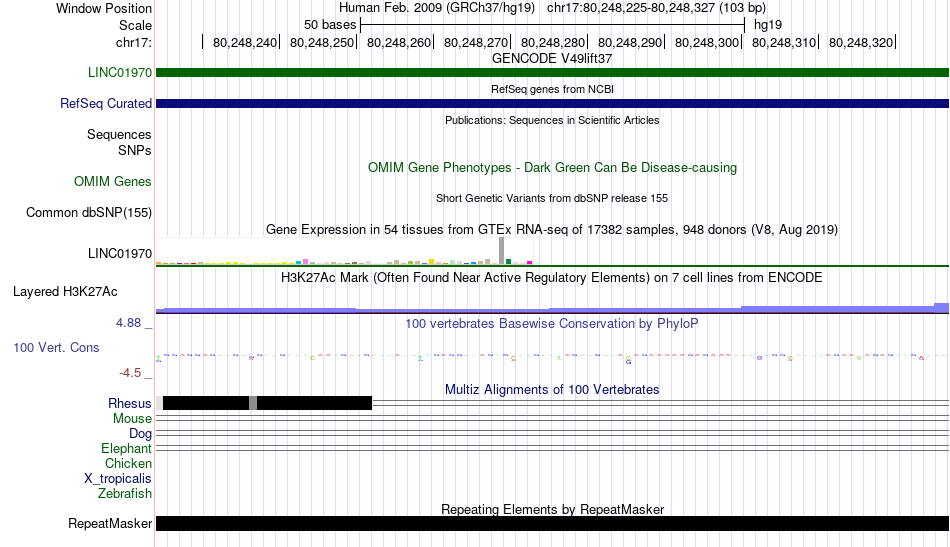This screenshot has width=950, height=547.
Task: Click the H3K27Ac signal graph
Action: pos(552,309)
